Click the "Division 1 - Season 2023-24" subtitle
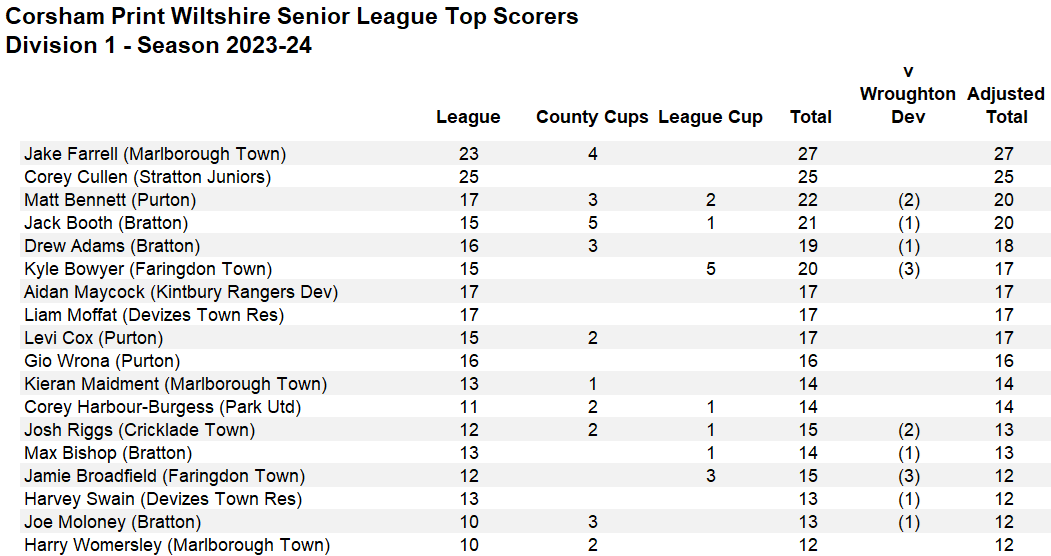Image resolution: width=1051 pixels, height=556 pixels. 159,45
